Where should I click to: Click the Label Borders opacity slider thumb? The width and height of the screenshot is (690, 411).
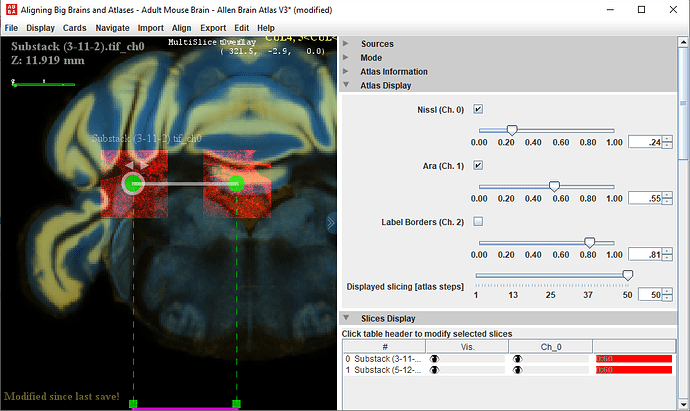coord(590,242)
